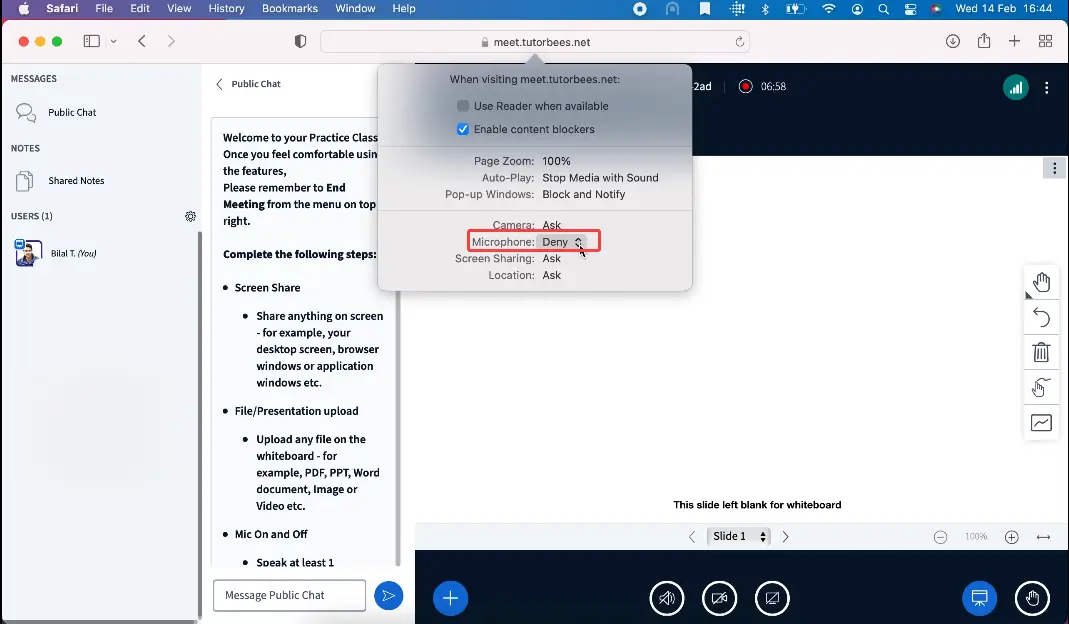Toggle the share webcam button

pyautogui.click(x=719, y=598)
